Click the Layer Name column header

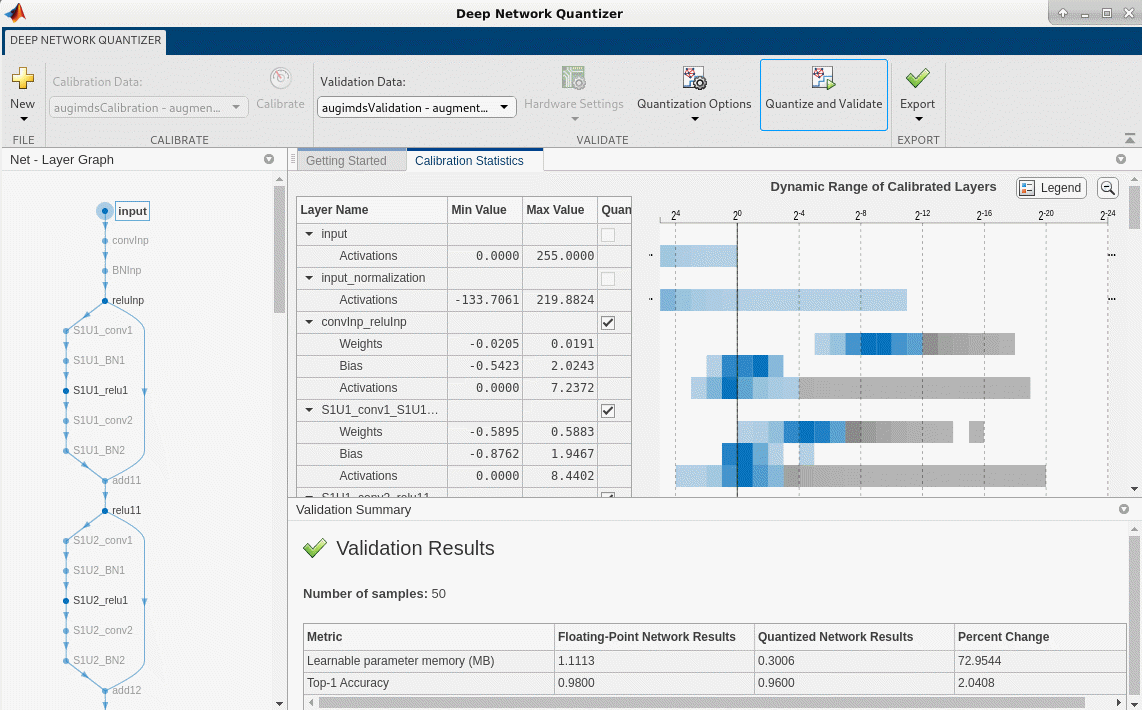pyautogui.click(x=372, y=210)
